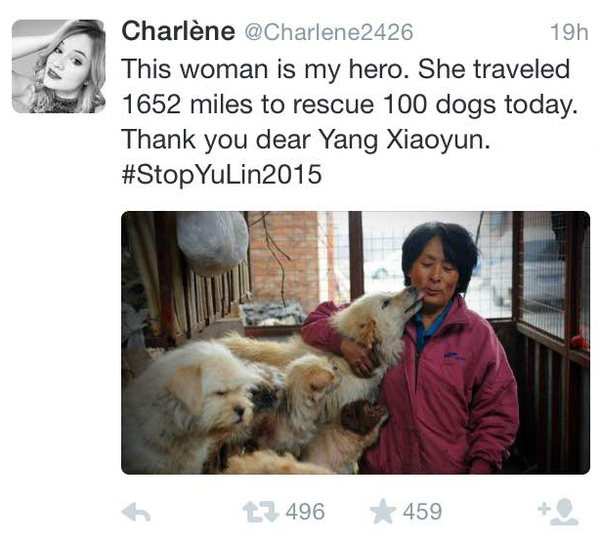This screenshot has height=542, width=600.
Task: View the attached photo of woman with dogs
Action: pos(355,343)
